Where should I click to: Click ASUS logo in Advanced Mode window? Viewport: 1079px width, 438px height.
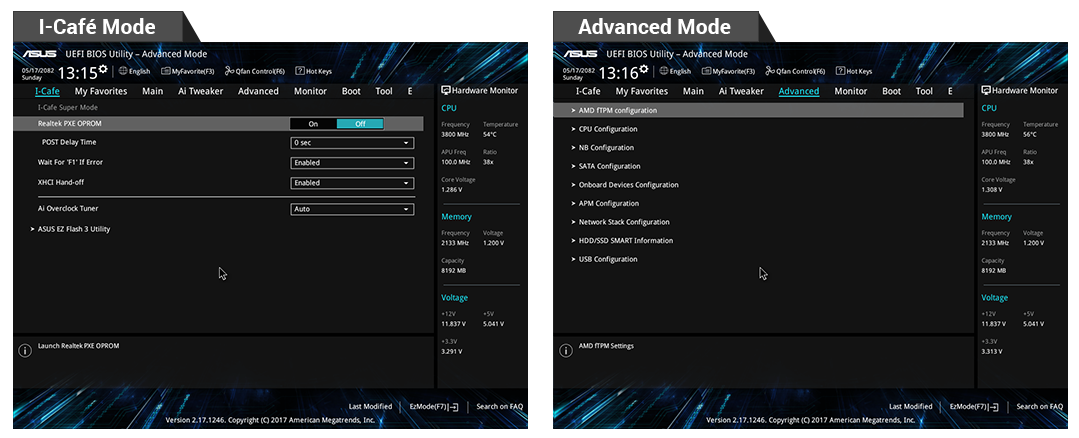coord(581,54)
